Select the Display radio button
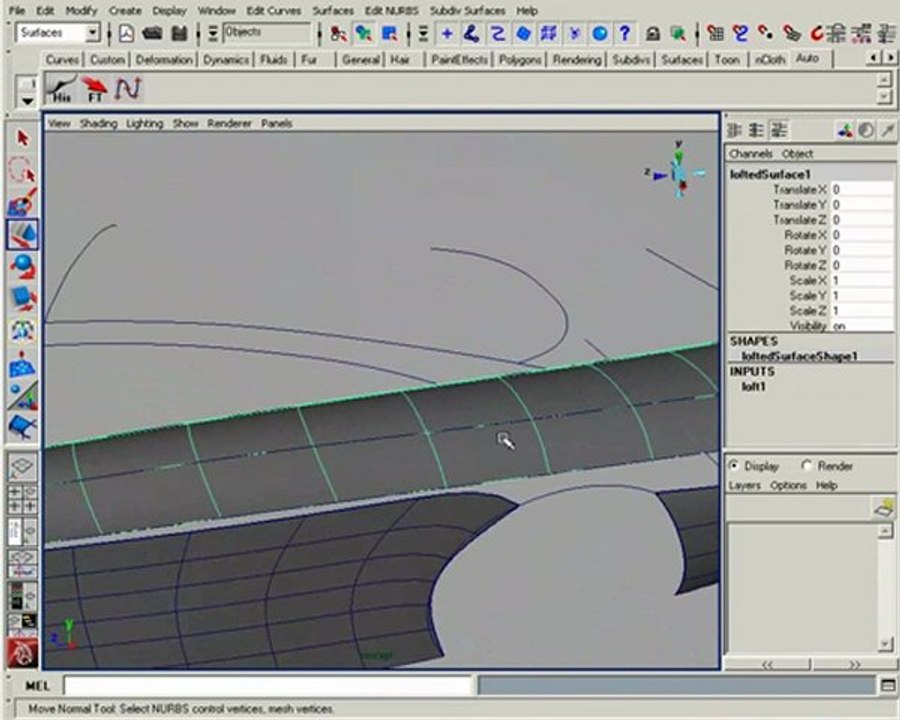900x720 pixels. [733, 466]
